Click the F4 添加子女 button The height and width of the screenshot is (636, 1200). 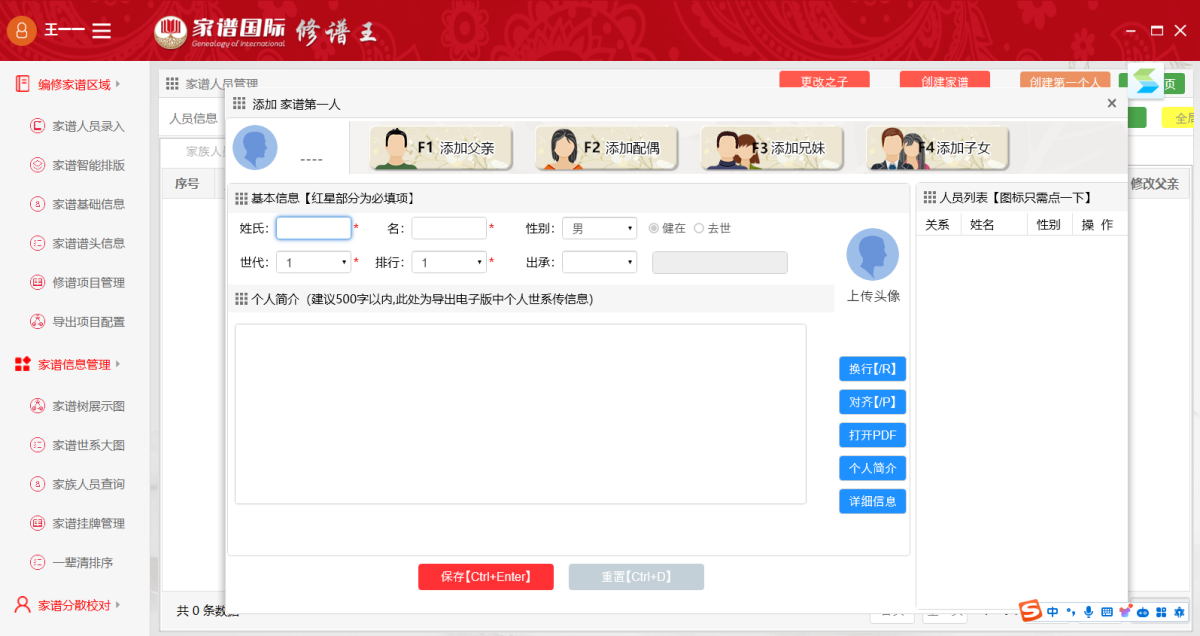(937, 147)
